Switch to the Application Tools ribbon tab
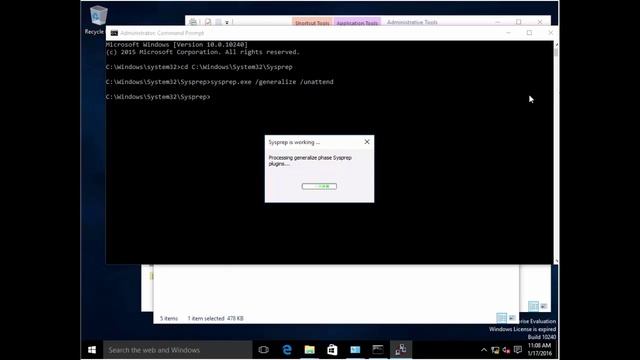The height and width of the screenshot is (360, 640). 357,23
